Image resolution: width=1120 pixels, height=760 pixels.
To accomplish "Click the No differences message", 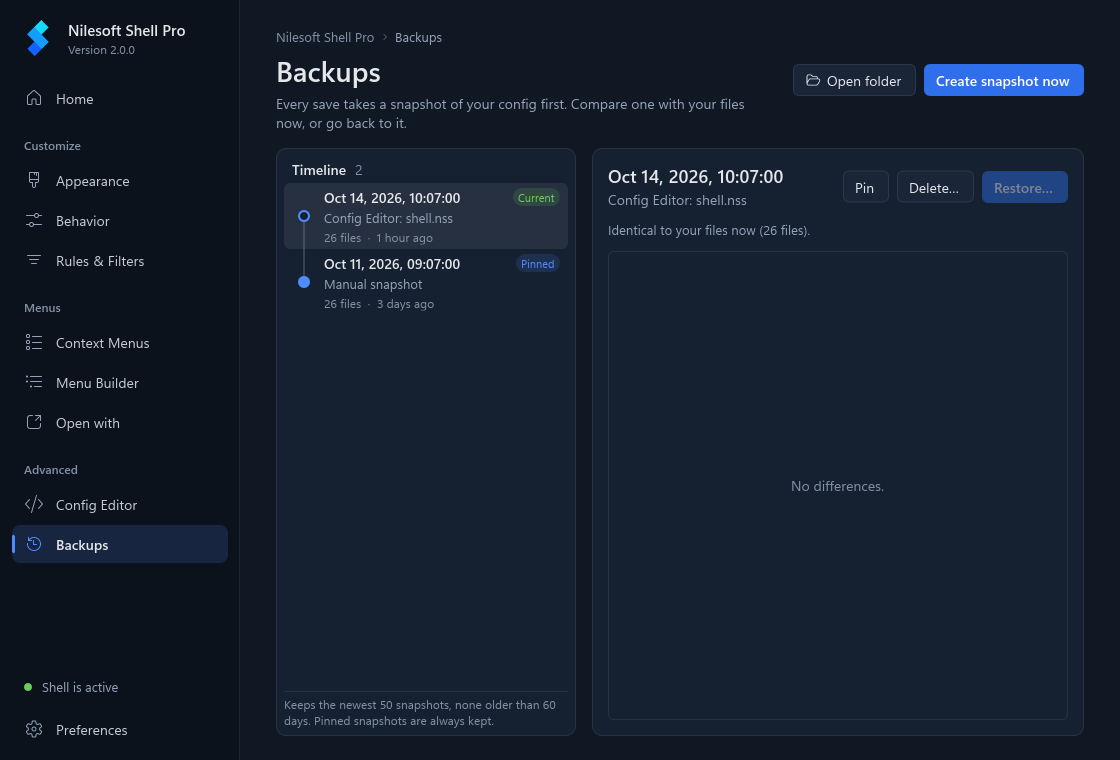I will coord(837,486).
